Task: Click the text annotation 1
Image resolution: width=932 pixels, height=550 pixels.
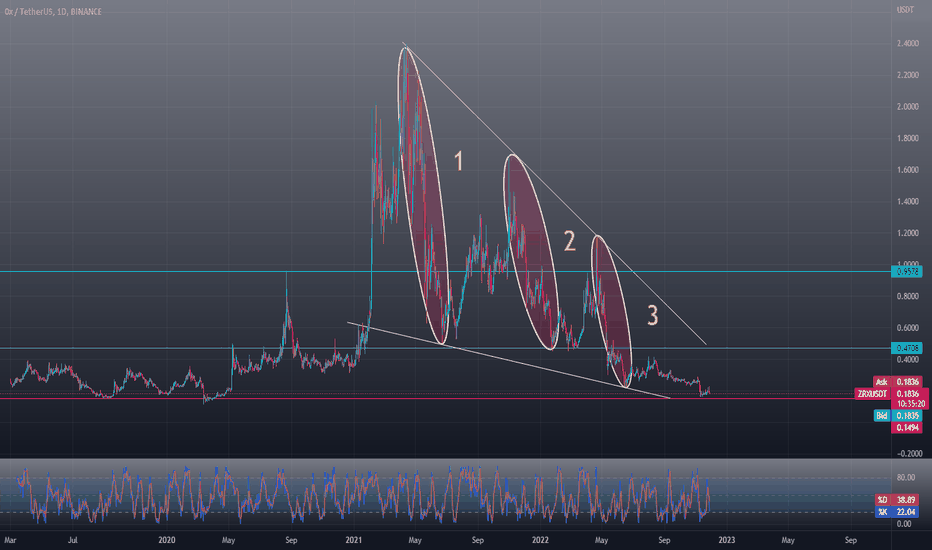Action: (458, 161)
